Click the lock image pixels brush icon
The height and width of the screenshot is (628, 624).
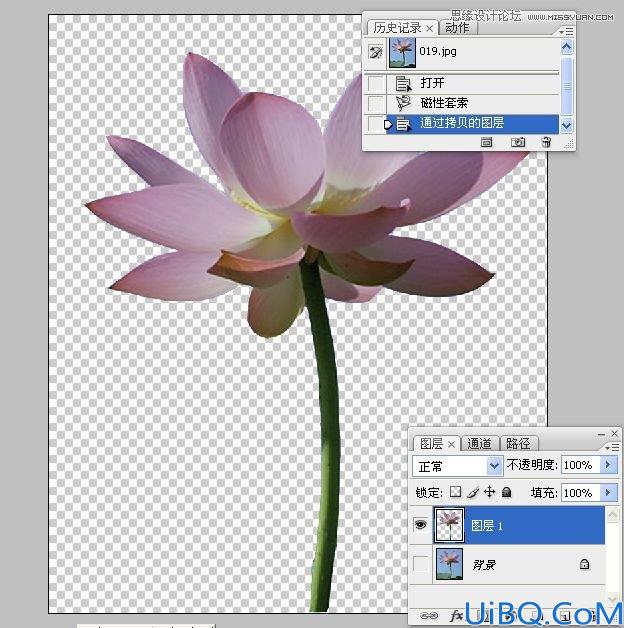(x=473, y=492)
